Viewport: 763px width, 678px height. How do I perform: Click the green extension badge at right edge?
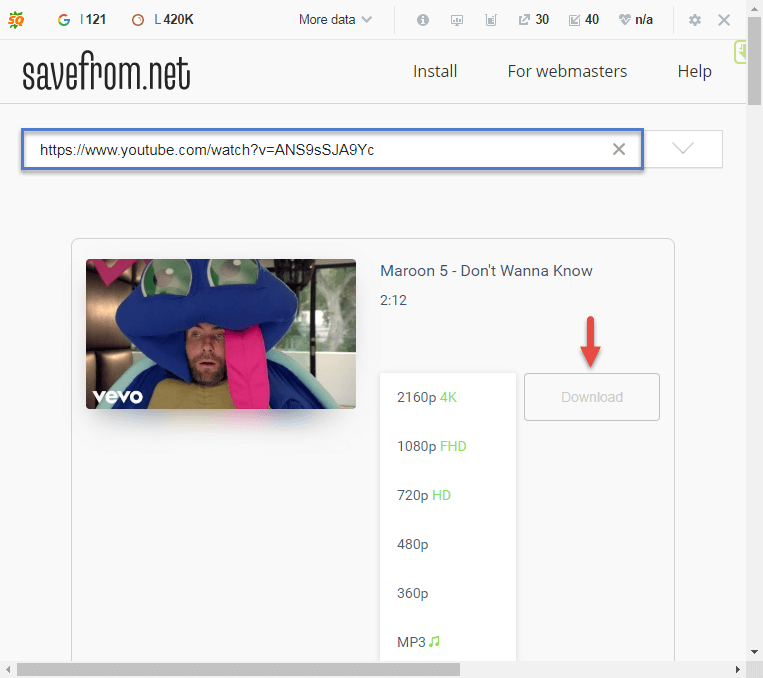740,52
